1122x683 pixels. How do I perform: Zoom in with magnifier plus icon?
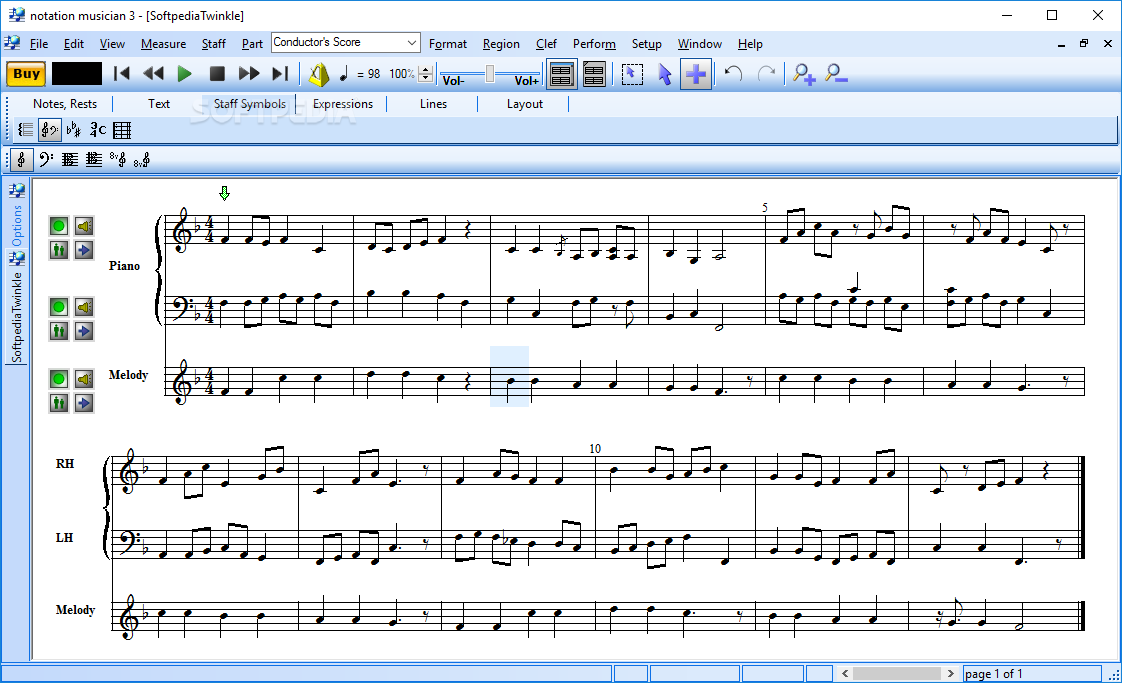click(804, 74)
